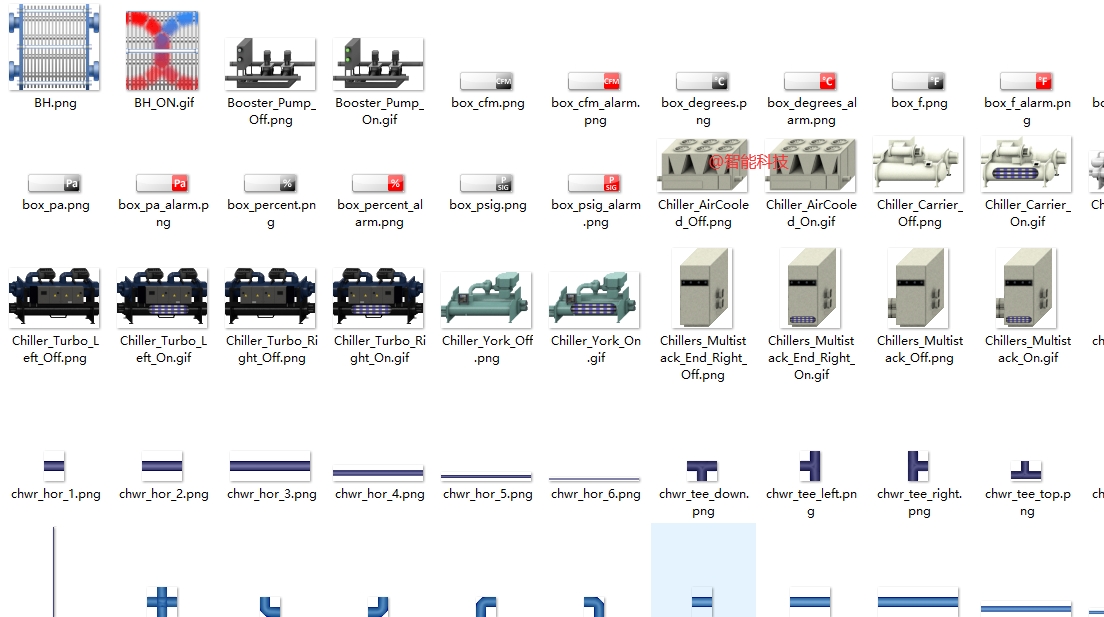Click the box_f.png Fahrenheit icon
The height and width of the screenshot is (617, 1104).
pos(919,81)
